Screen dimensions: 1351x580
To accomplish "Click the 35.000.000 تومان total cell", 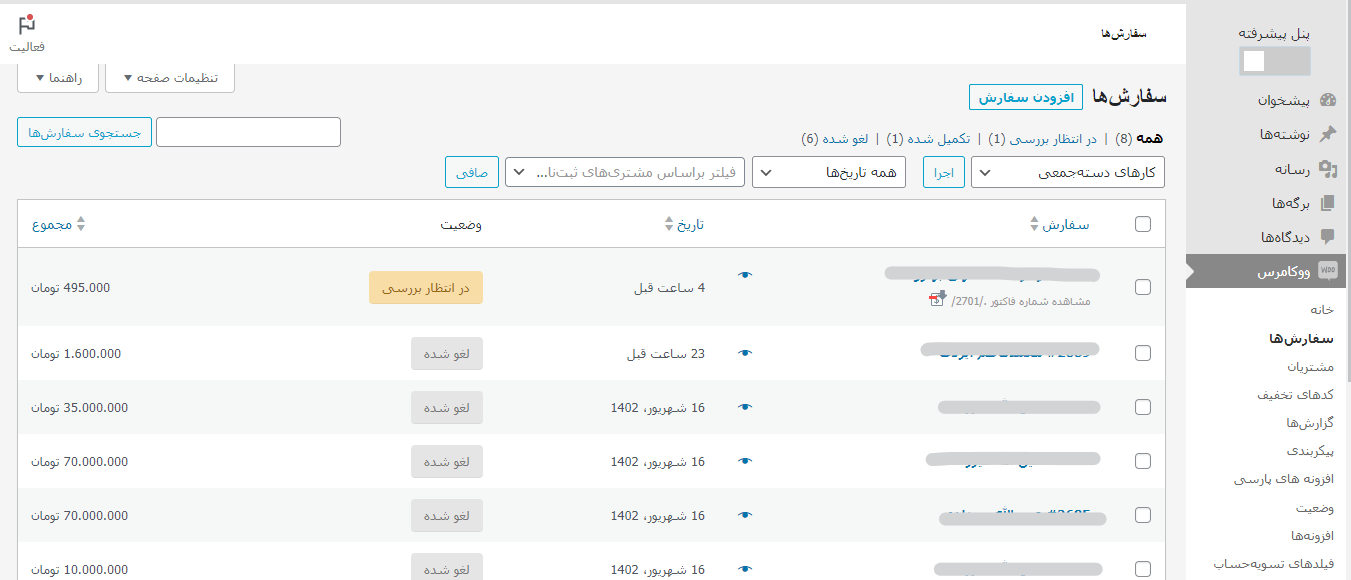I will [80, 407].
